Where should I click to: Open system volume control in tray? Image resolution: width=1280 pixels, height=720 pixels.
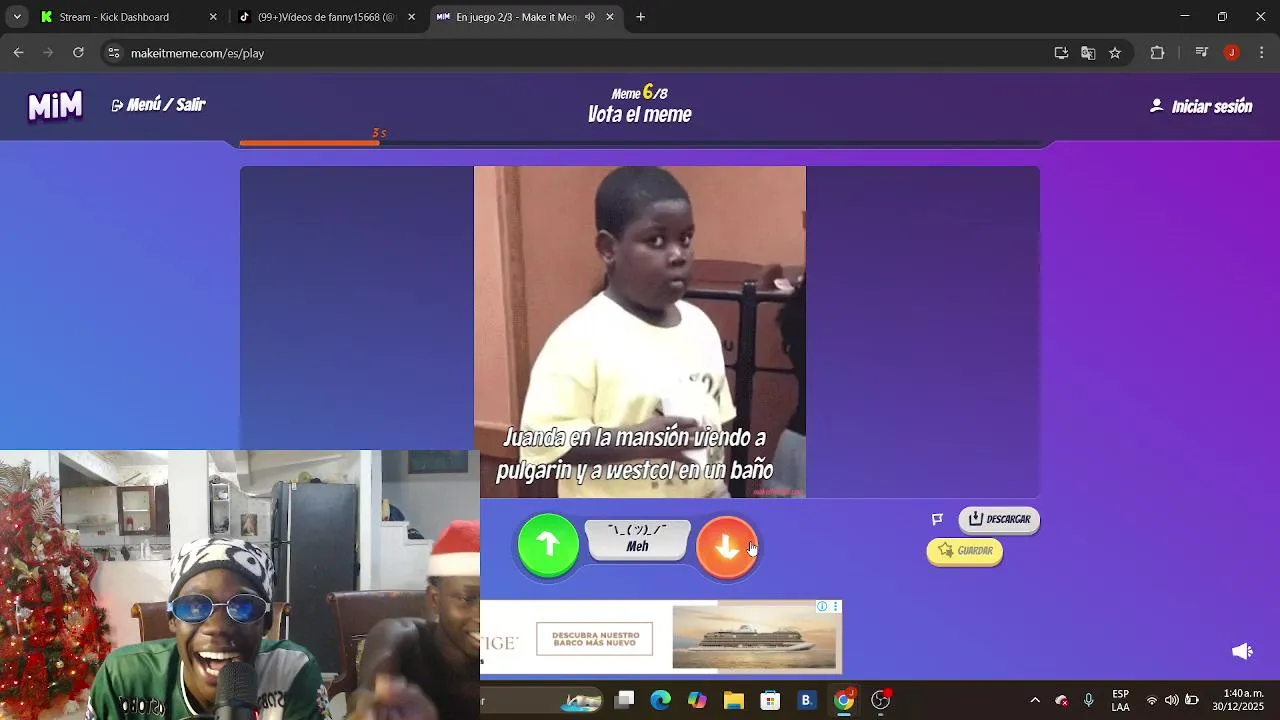coord(1172,700)
